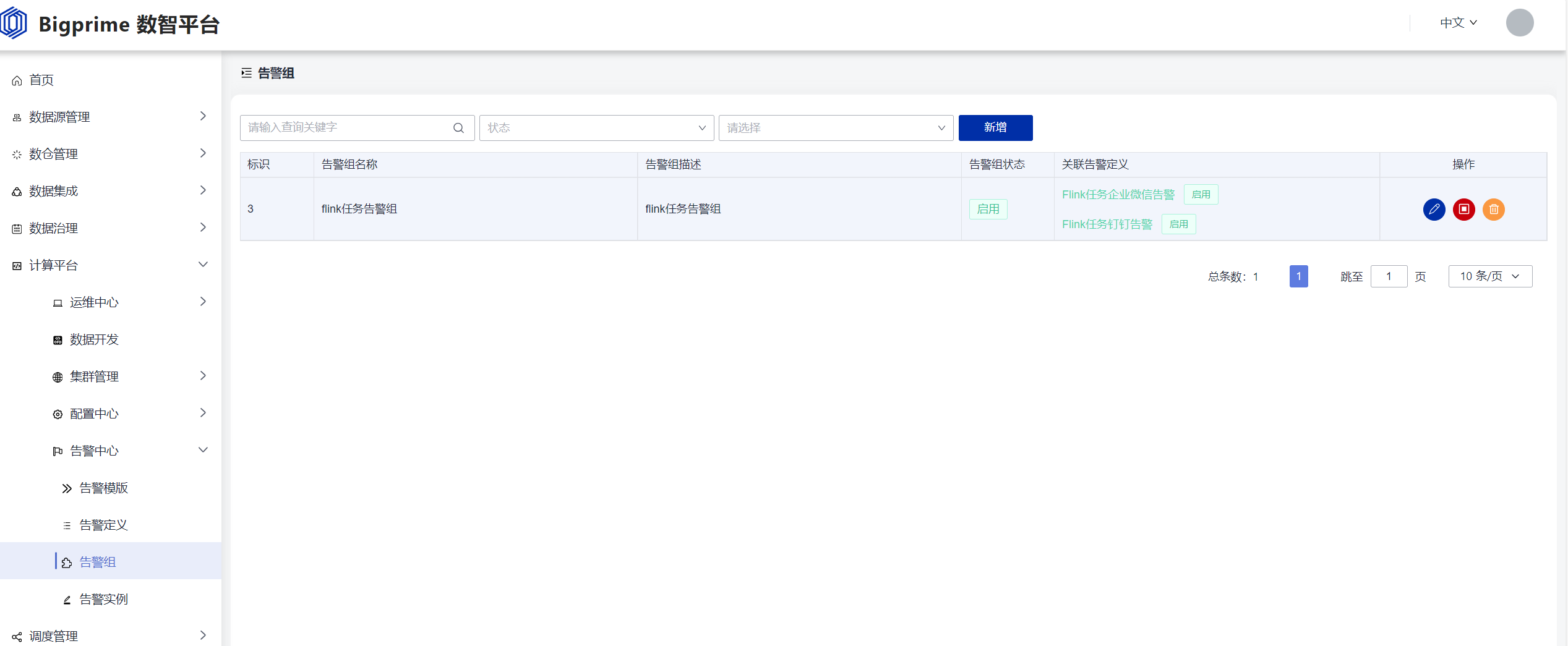The height and width of the screenshot is (646, 1568).
Task: Expand the 数据集成 chevron
Action: (203, 190)
